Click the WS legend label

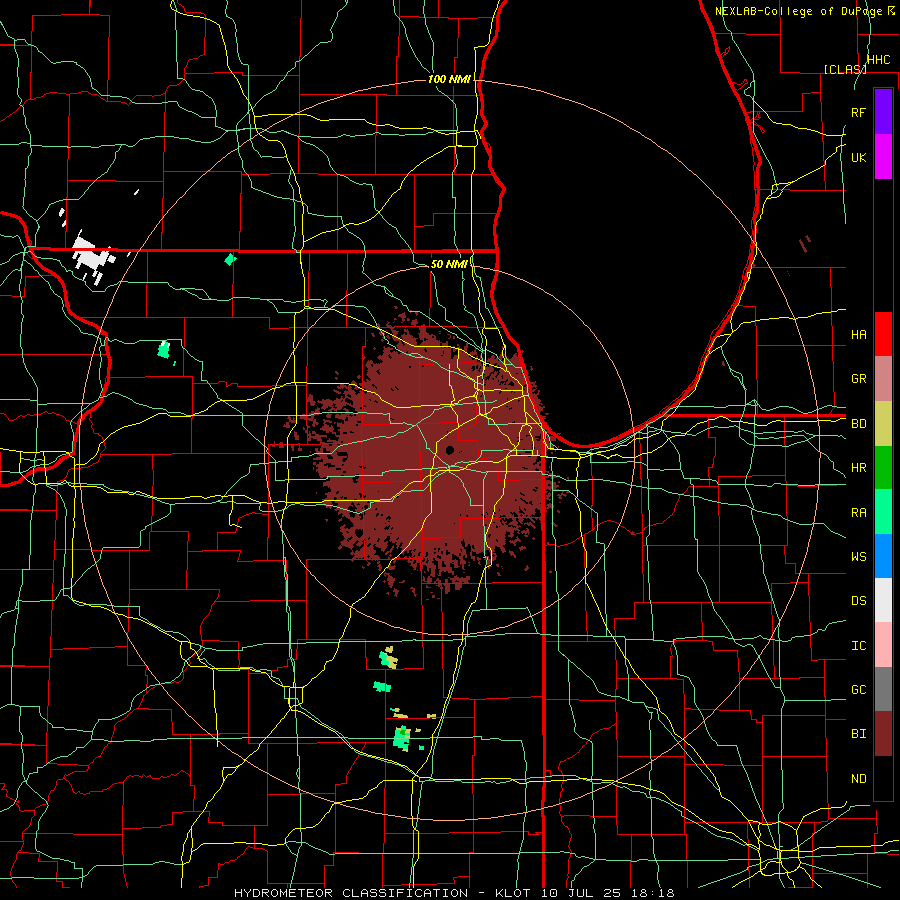point(858,557)
